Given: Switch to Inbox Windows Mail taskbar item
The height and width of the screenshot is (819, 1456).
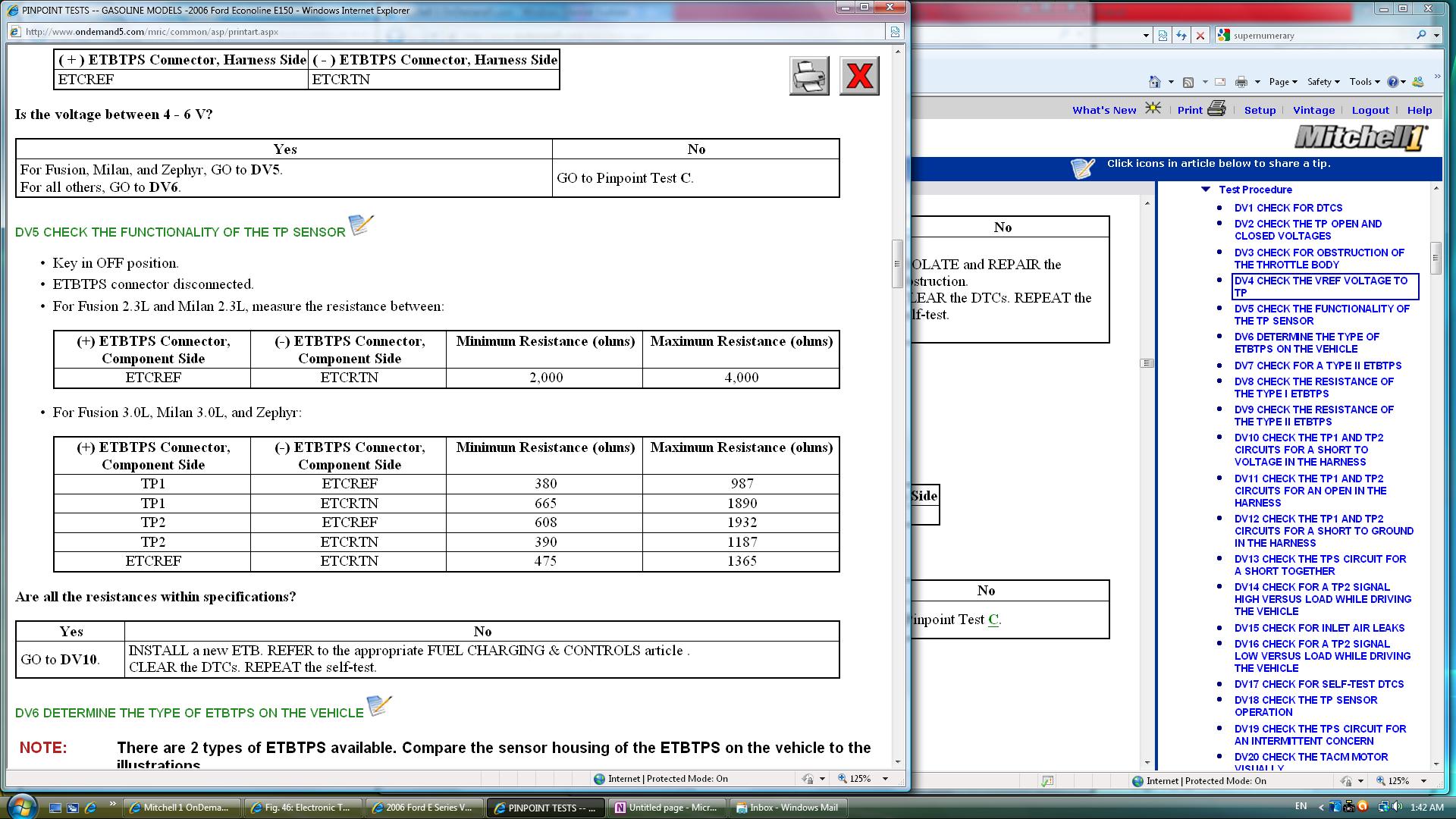Looking at the screenshot, I should point(787,808).
